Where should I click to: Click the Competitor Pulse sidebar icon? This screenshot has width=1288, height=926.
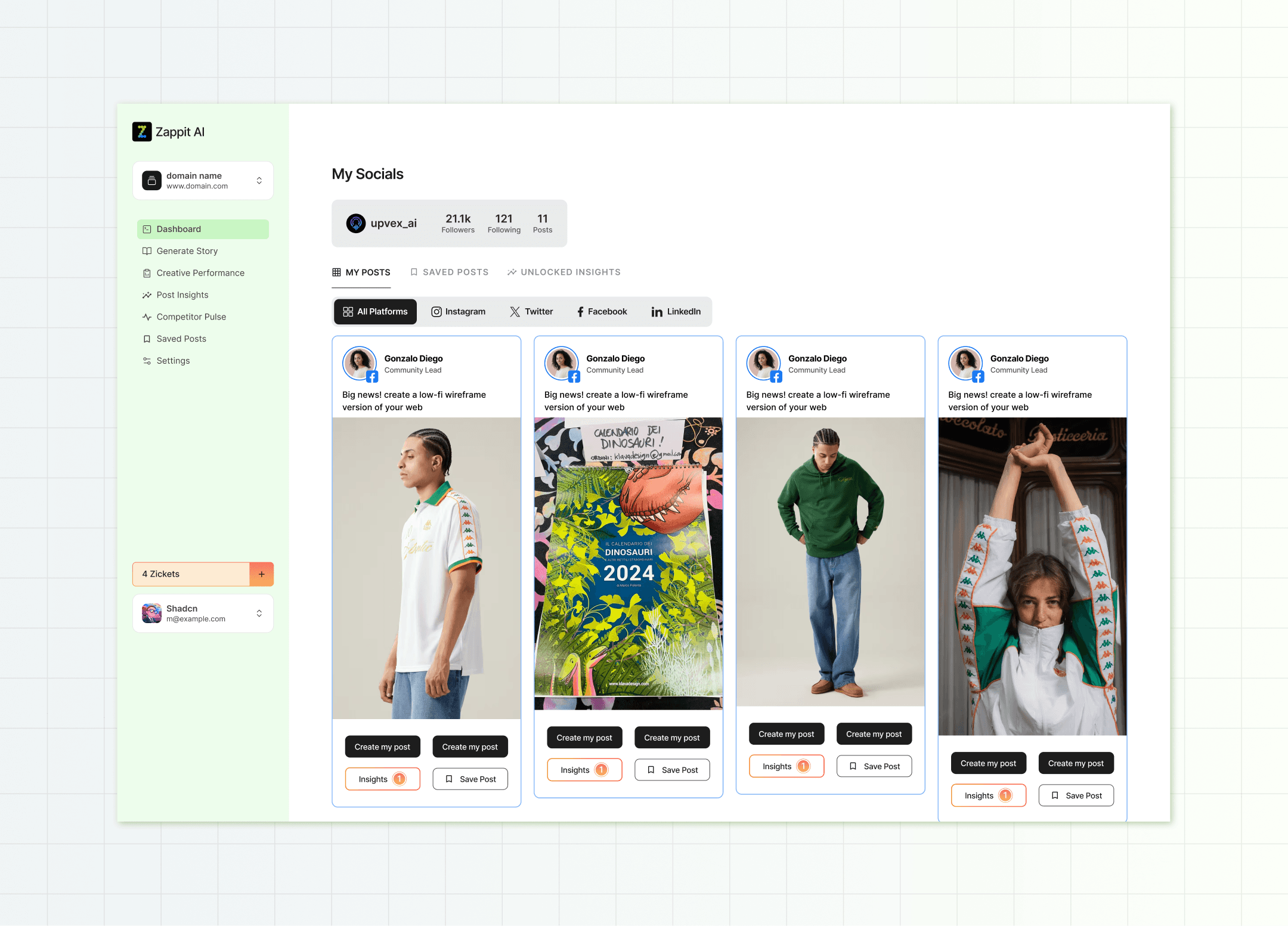[x=147, y=317]
